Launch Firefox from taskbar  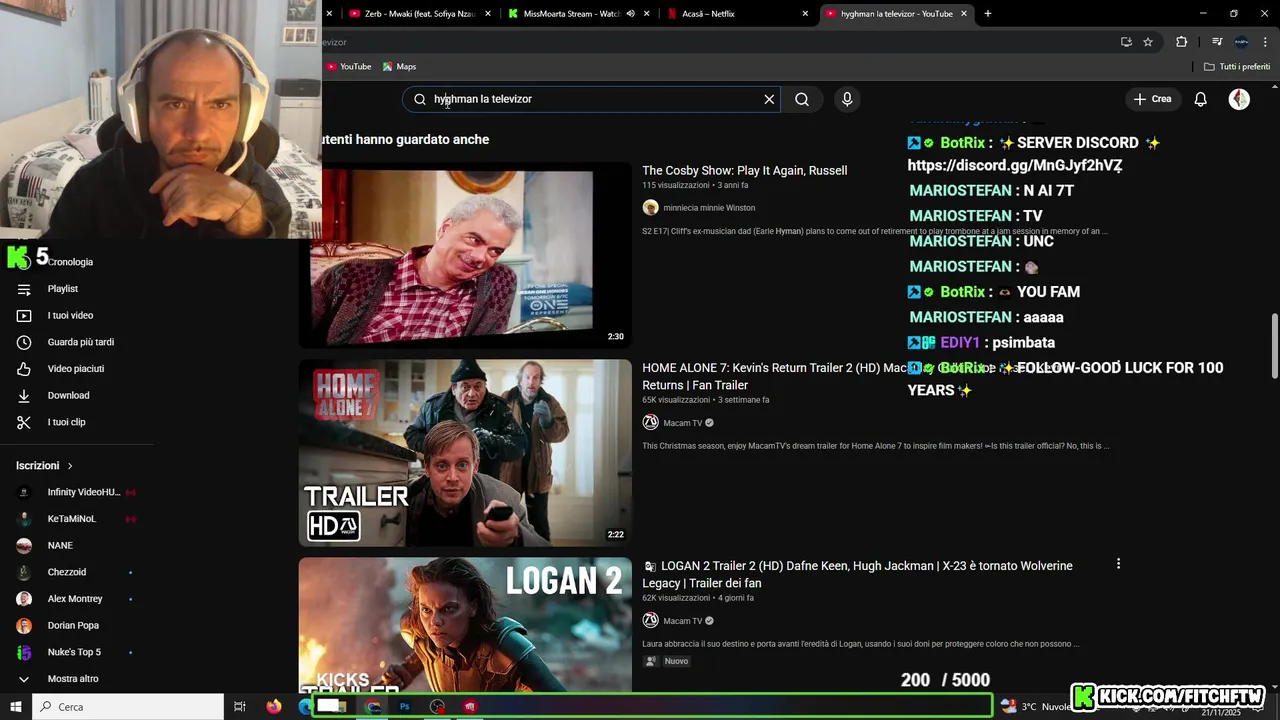coord(274,707)
